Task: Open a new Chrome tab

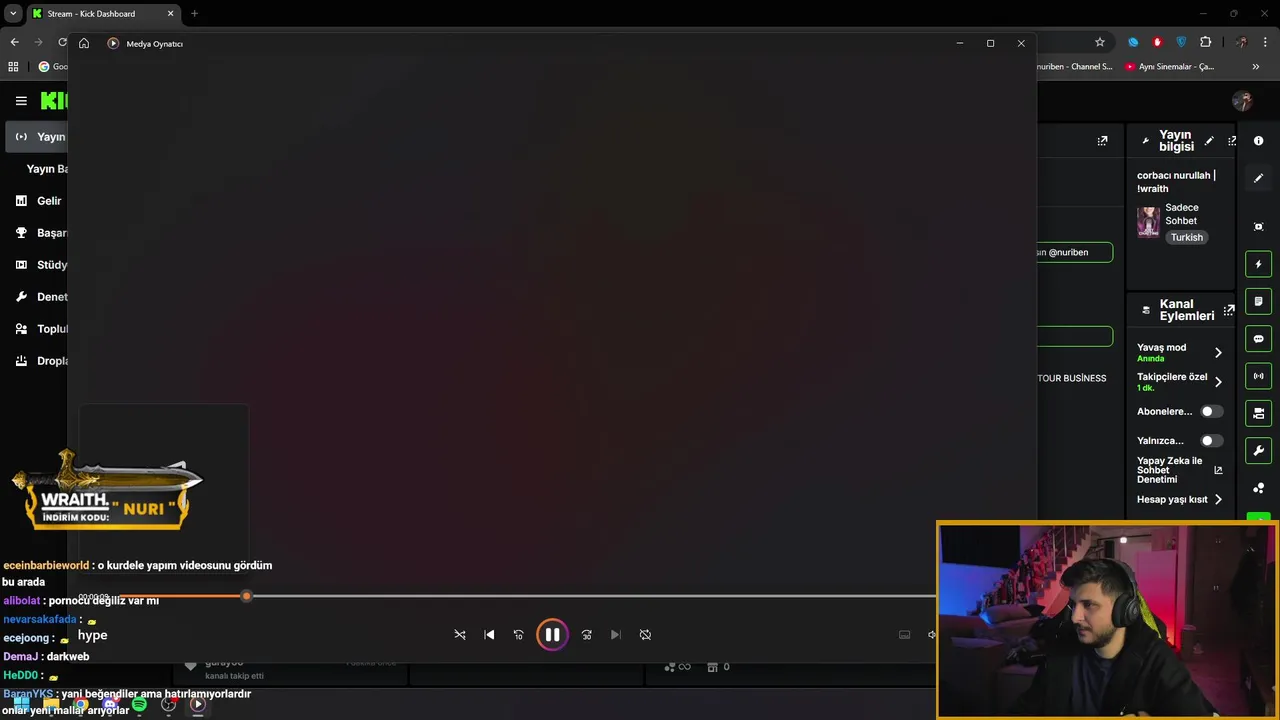Action: [x=194, y=14]
